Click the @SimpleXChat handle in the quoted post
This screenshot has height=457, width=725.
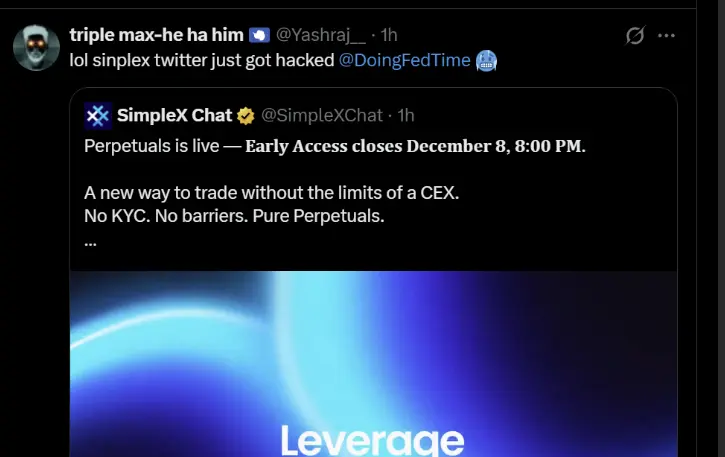(322, 116)
